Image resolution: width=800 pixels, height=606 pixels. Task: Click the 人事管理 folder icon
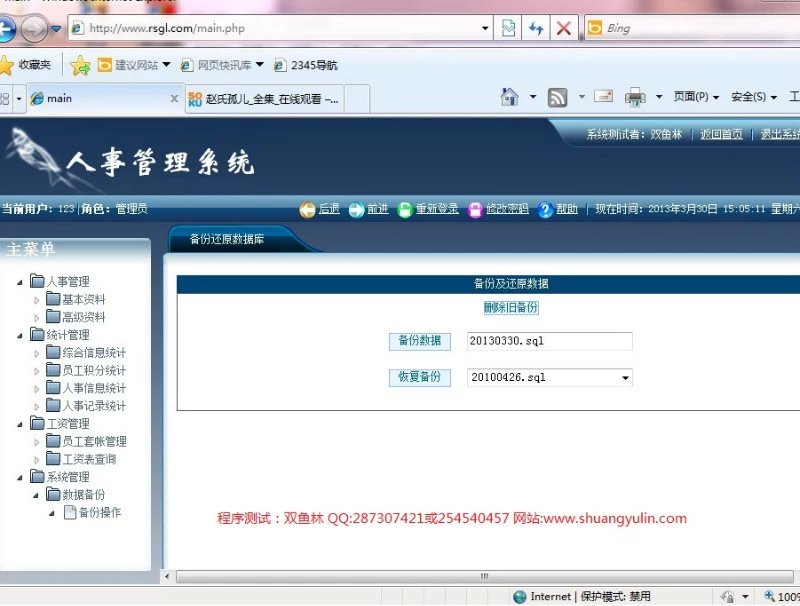click(x=37, y=281)
